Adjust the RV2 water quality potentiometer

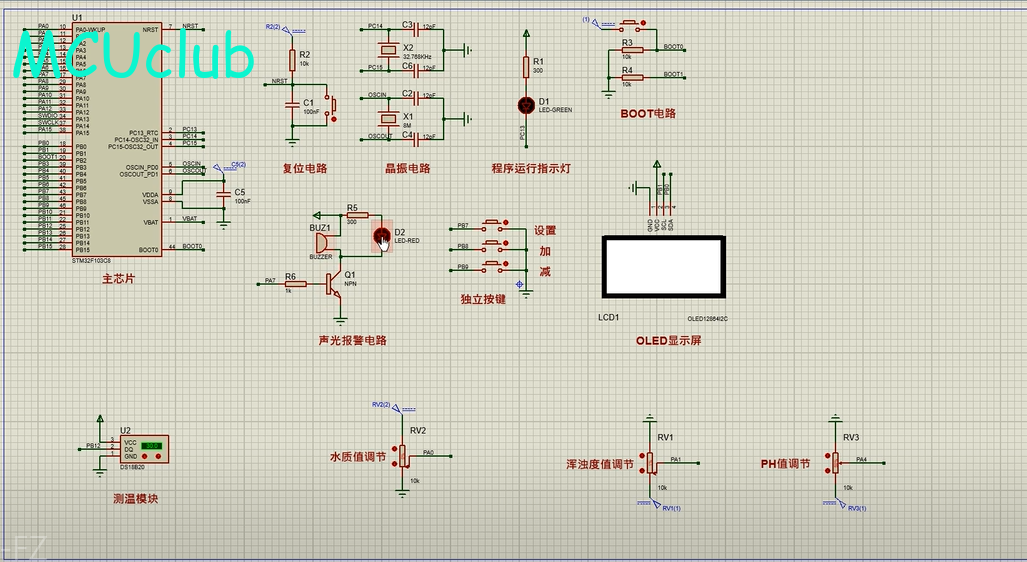coord(401,455)
